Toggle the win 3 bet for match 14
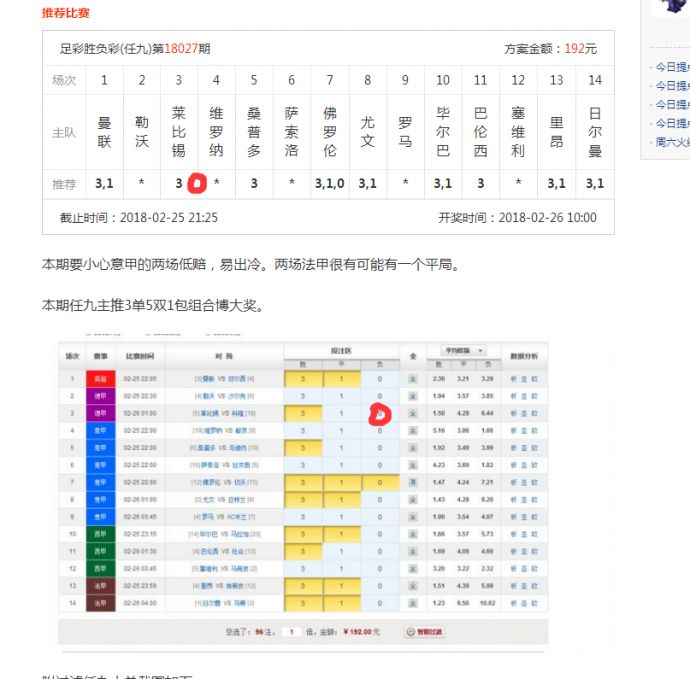 [x=303, y=603]
